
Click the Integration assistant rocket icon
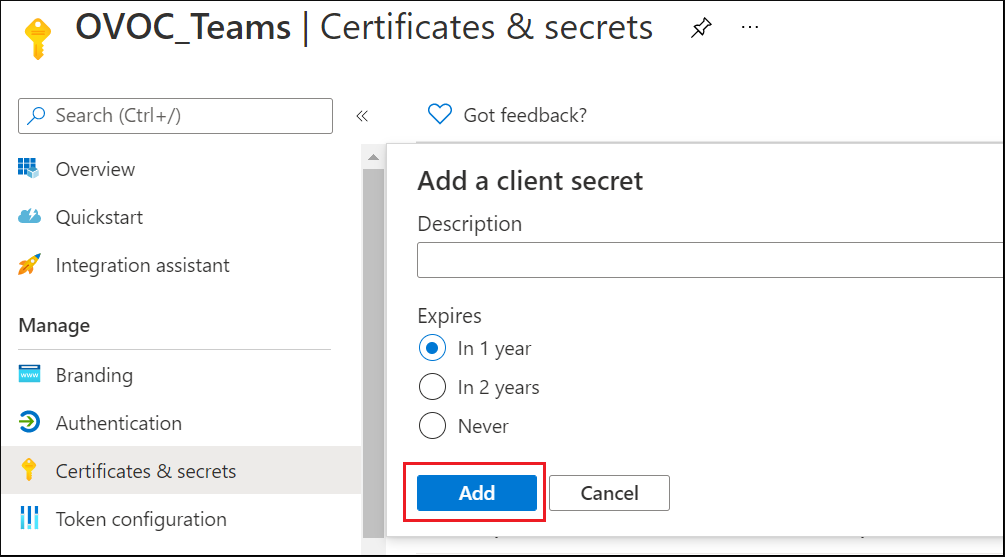pos(29,265)
